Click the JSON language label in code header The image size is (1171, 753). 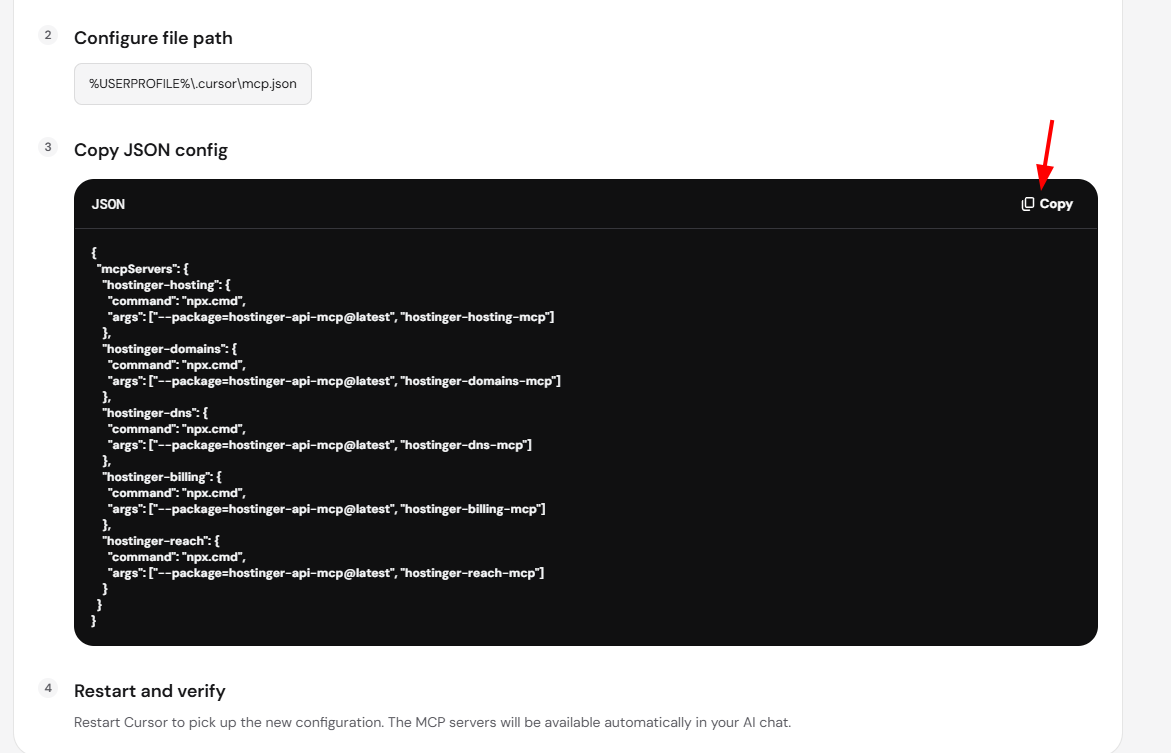coord(108,204)
